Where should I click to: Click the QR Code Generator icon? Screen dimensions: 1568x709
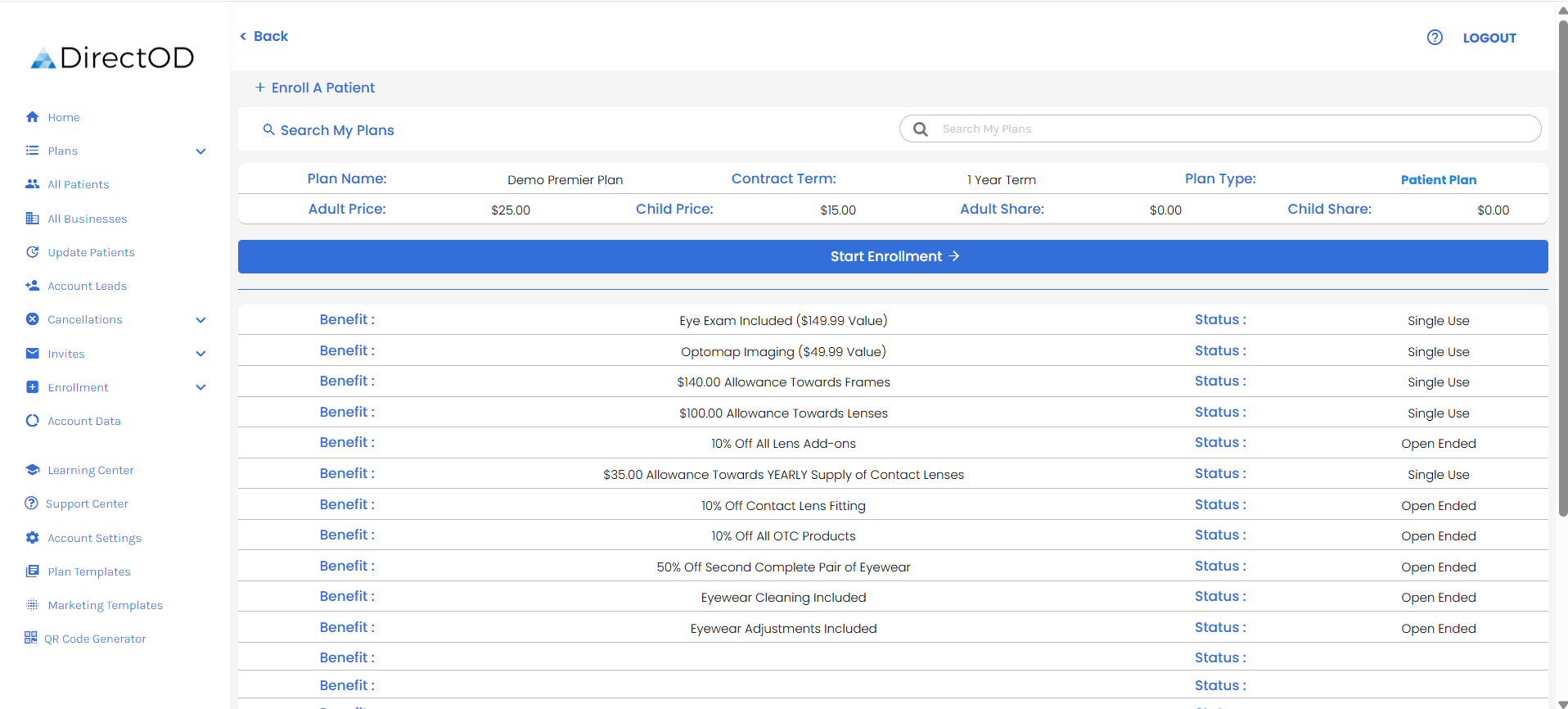coord(31,638)
